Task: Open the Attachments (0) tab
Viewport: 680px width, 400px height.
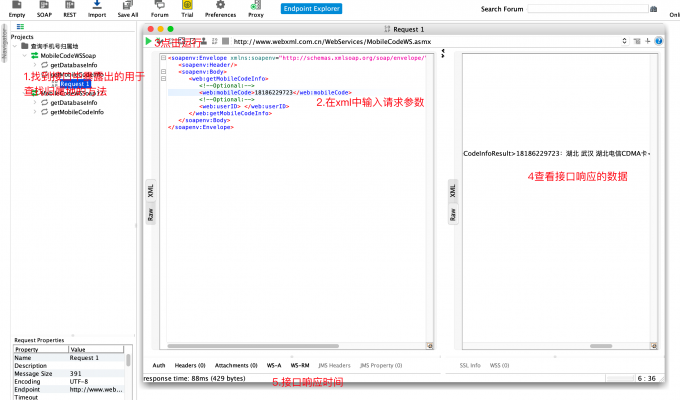Action: coord(236,365)
